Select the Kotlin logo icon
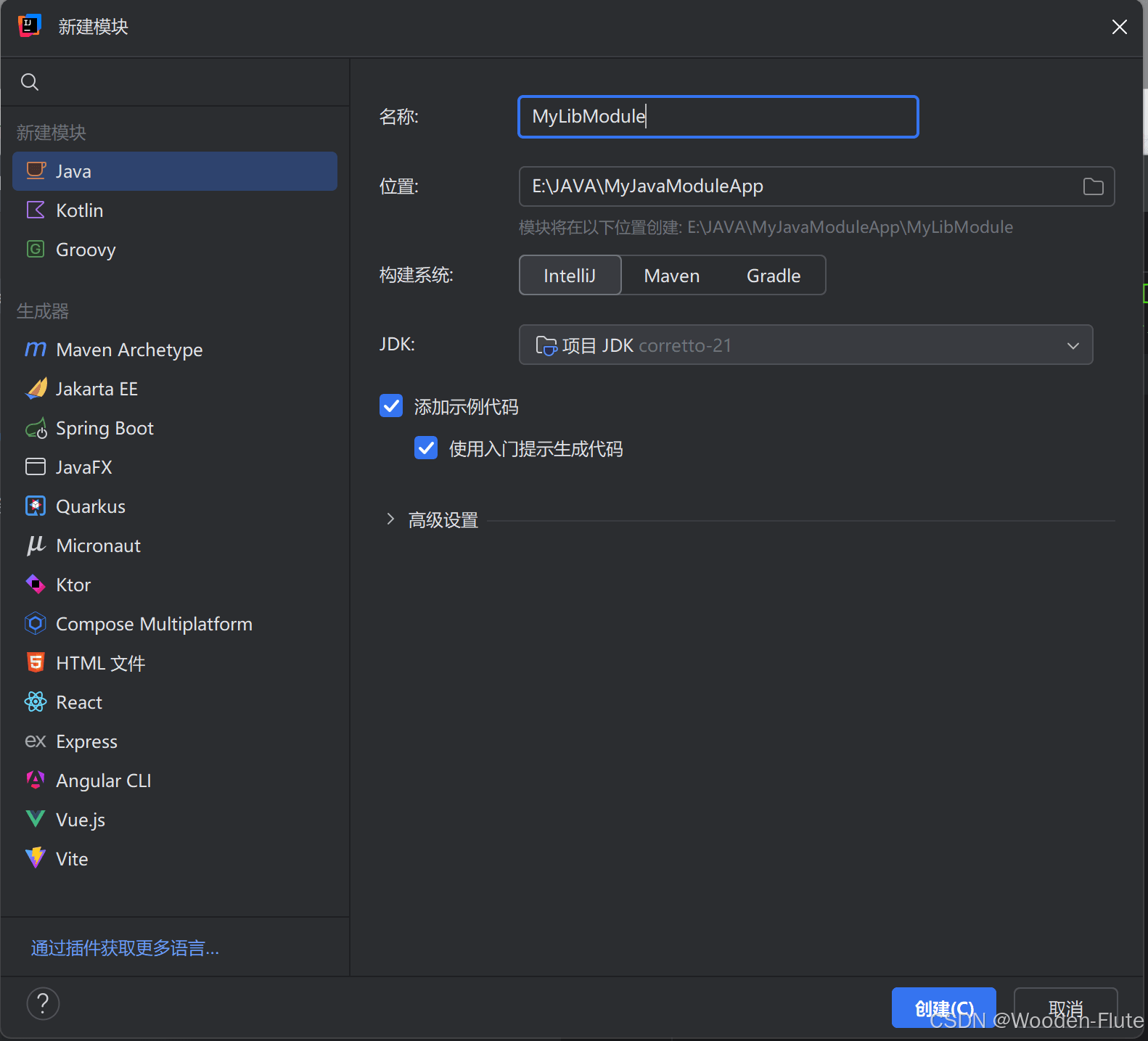The width and height of the screenshot is (1148, 1041). click(x=36, y=210)
